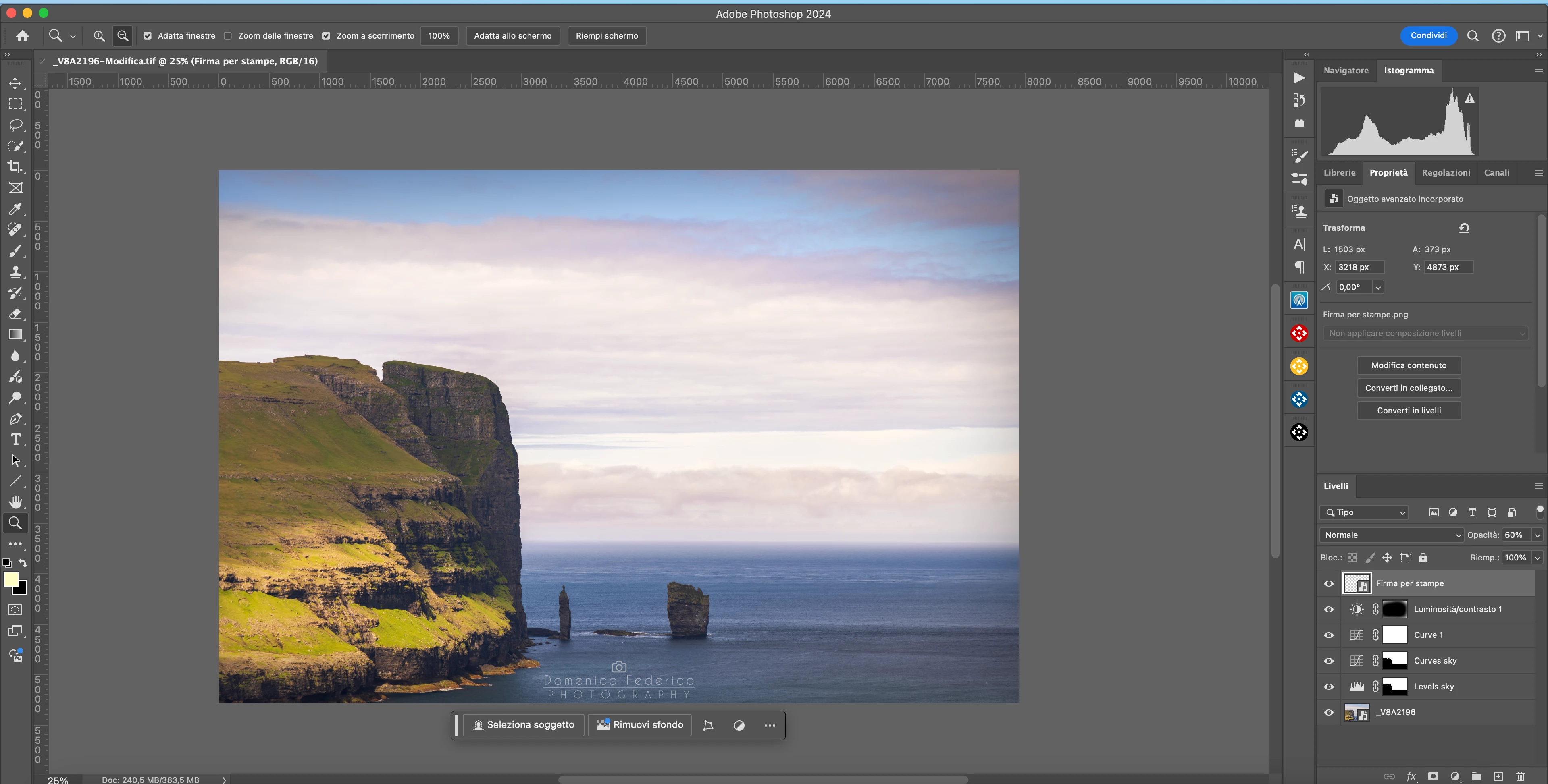The image size is (1548, 784).
Task: Select the Clone Stamp tool
Action: 15,272
